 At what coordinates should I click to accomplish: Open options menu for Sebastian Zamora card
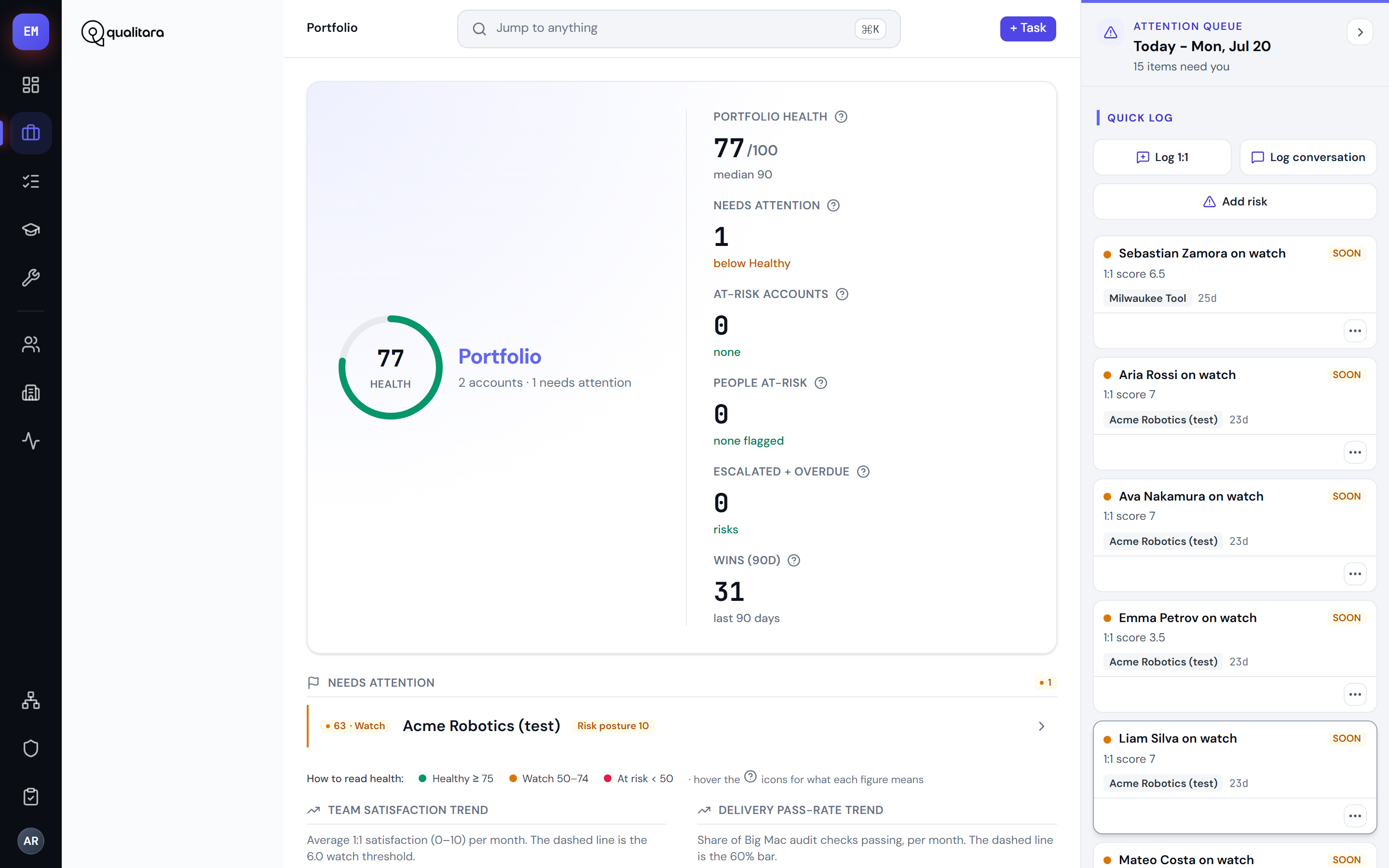click(1355, 331)
